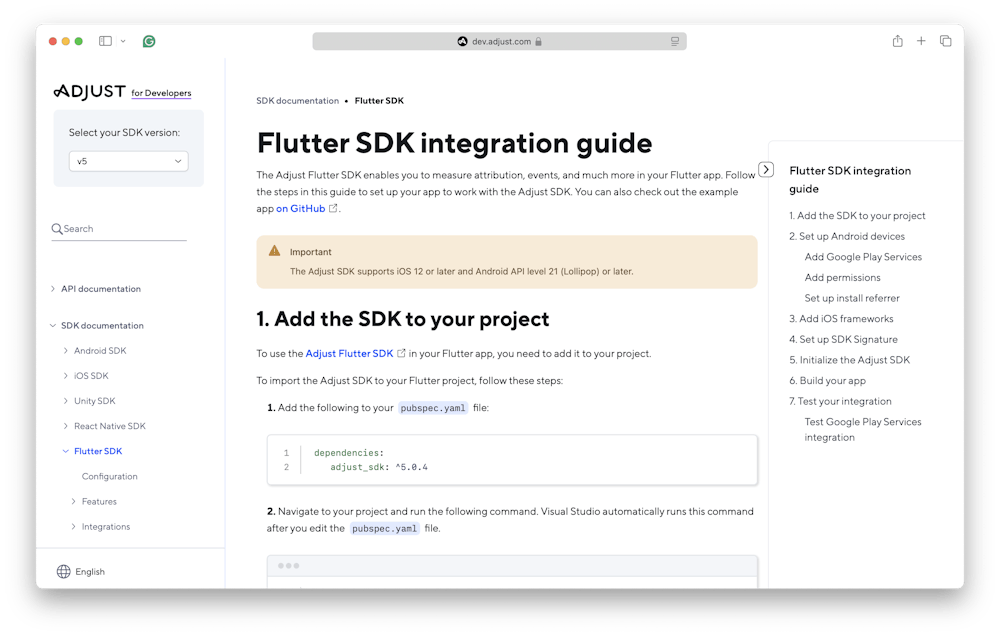Jump to 1. Add the SDK to your project
Screen dimensions: 1000x636
tap(857, 216)
